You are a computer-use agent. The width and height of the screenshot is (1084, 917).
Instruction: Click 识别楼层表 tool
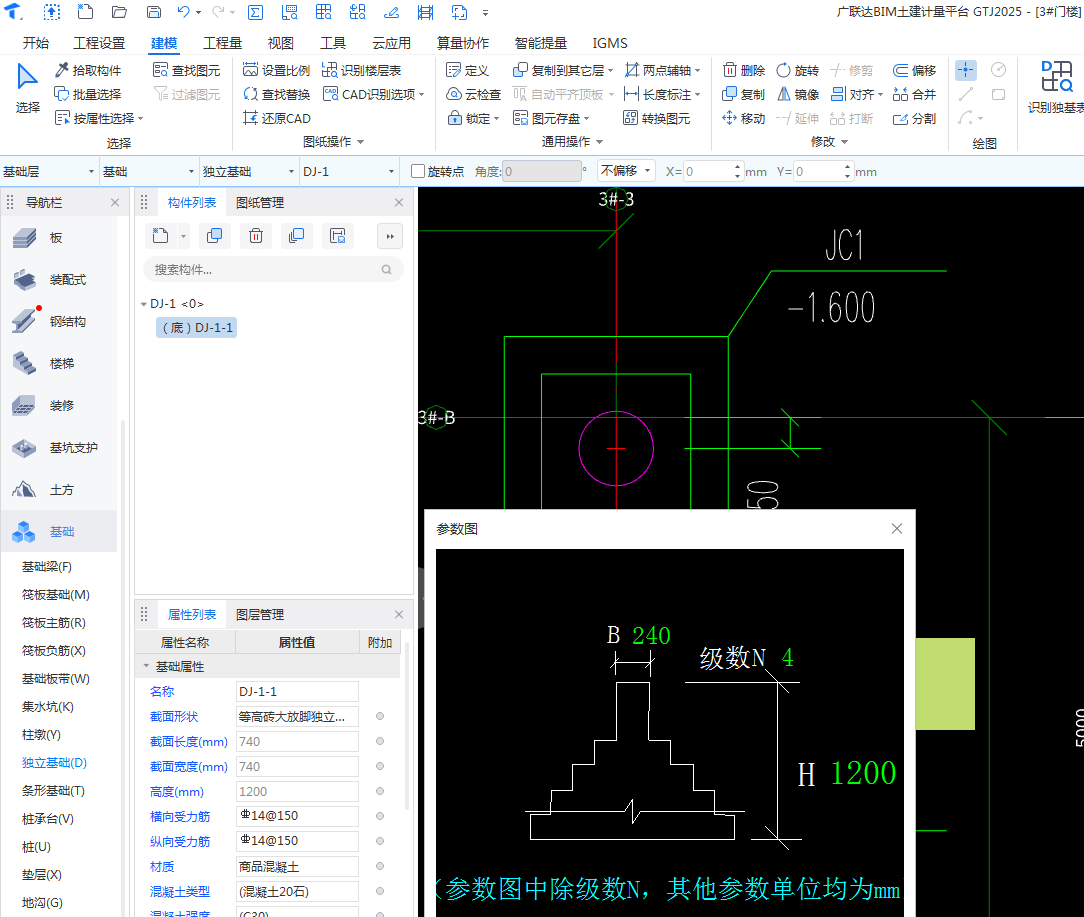(361, 71)
